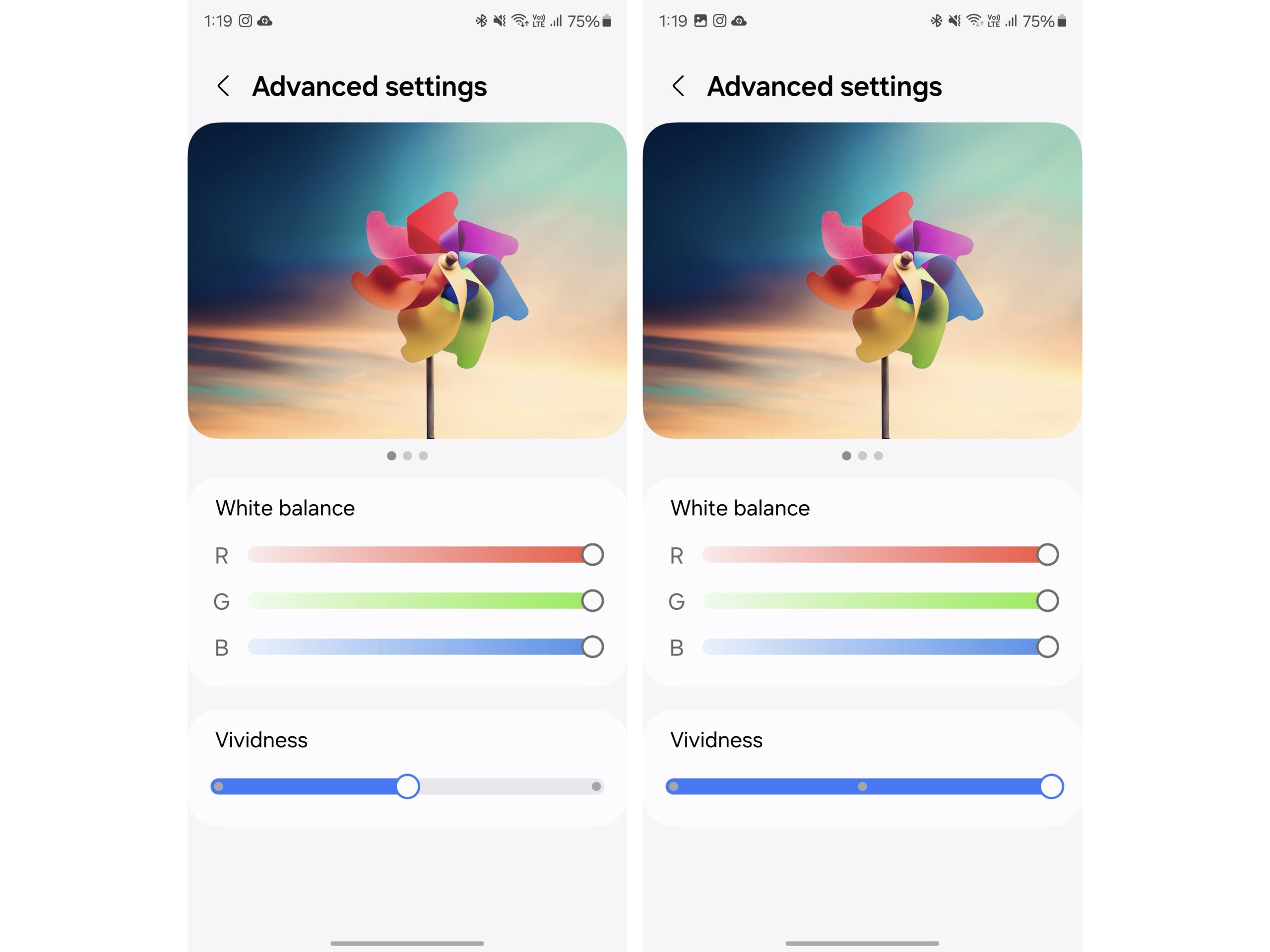This screenshot has width=1270, height=952.
Task: Click the blue B slider handle on left screen
Action: pos(592,647)
